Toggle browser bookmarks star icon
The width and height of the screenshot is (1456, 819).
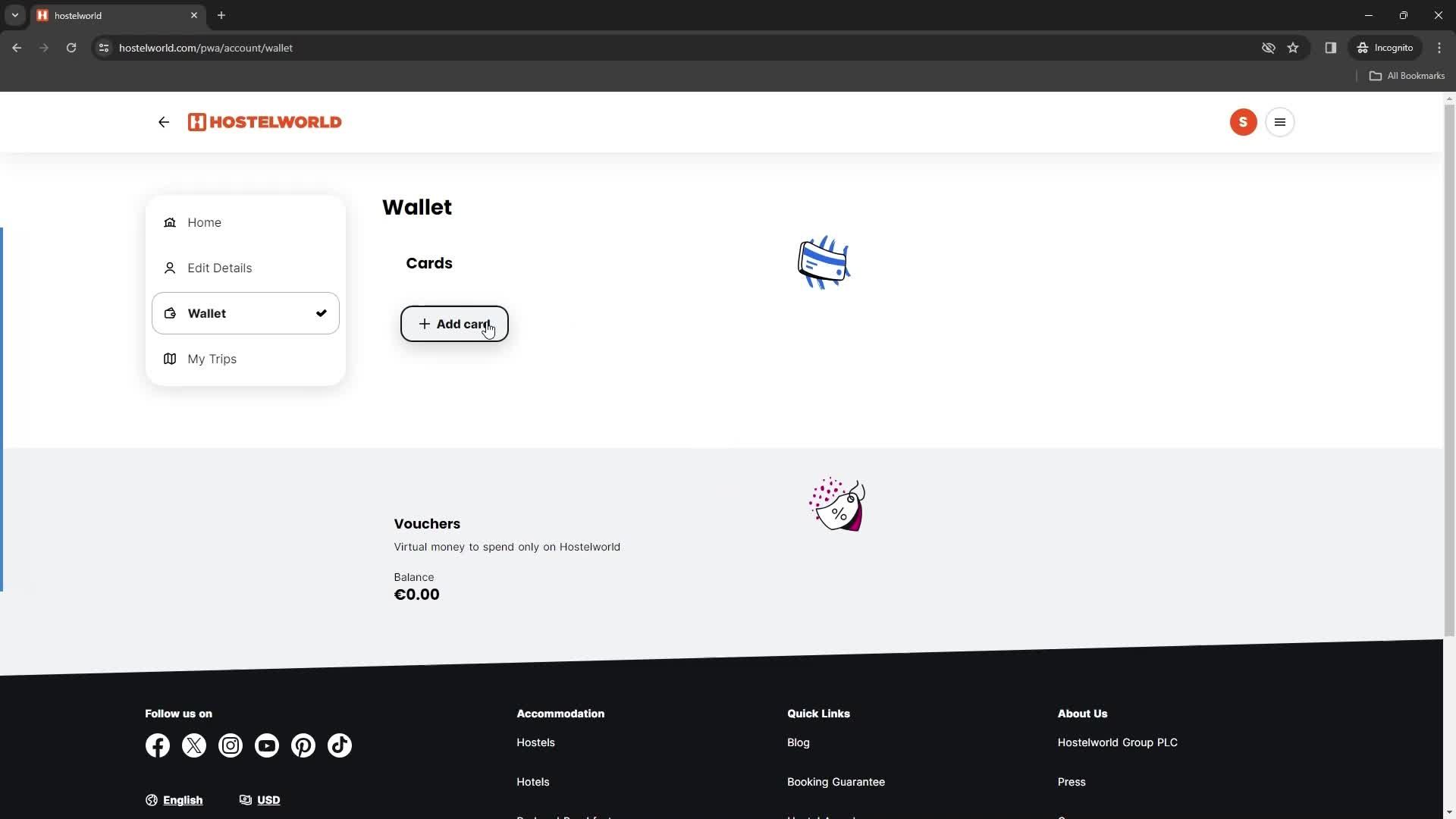tap(1293, 48)
